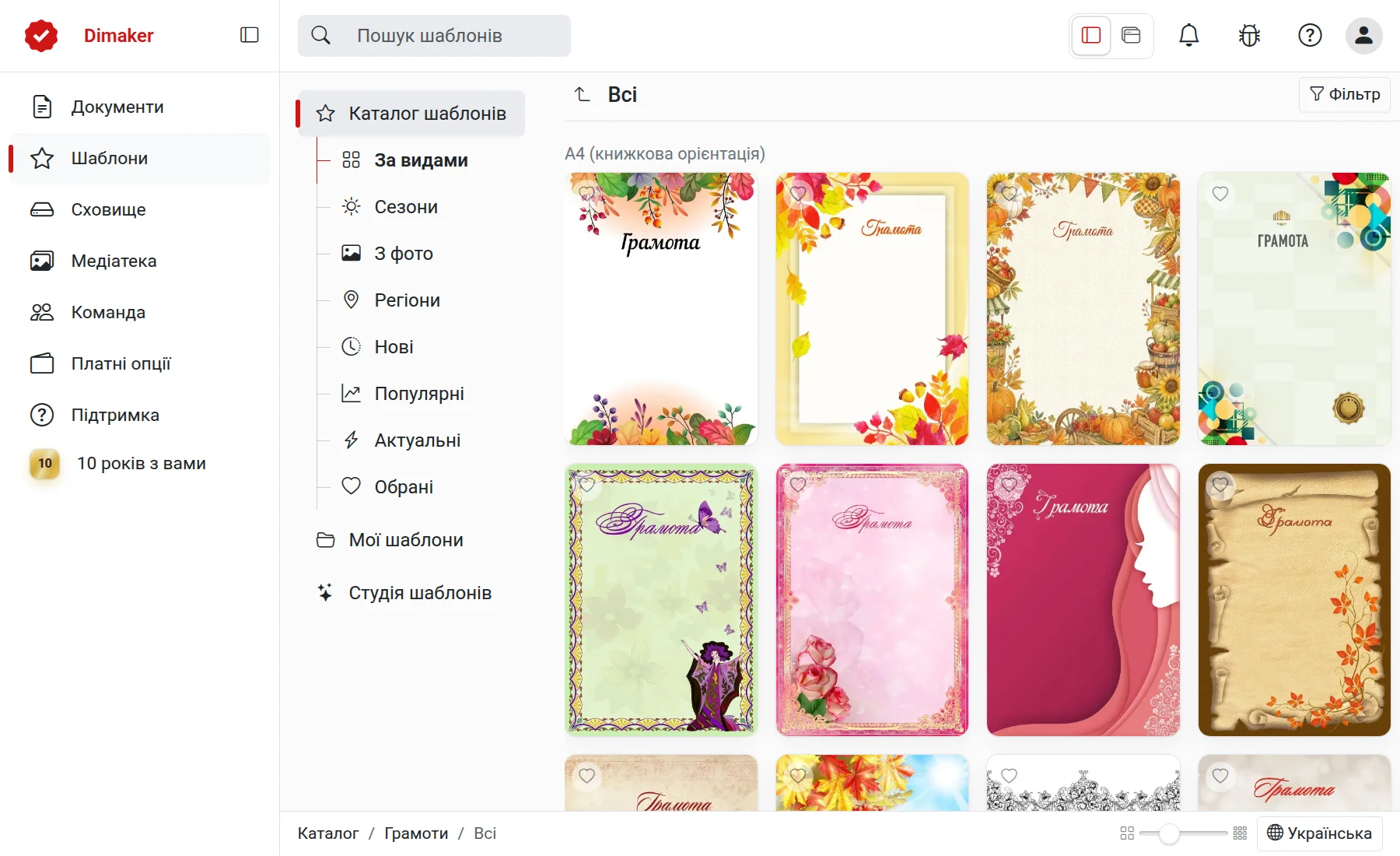Open Медіатека in the sidebar

coord(140,261)
